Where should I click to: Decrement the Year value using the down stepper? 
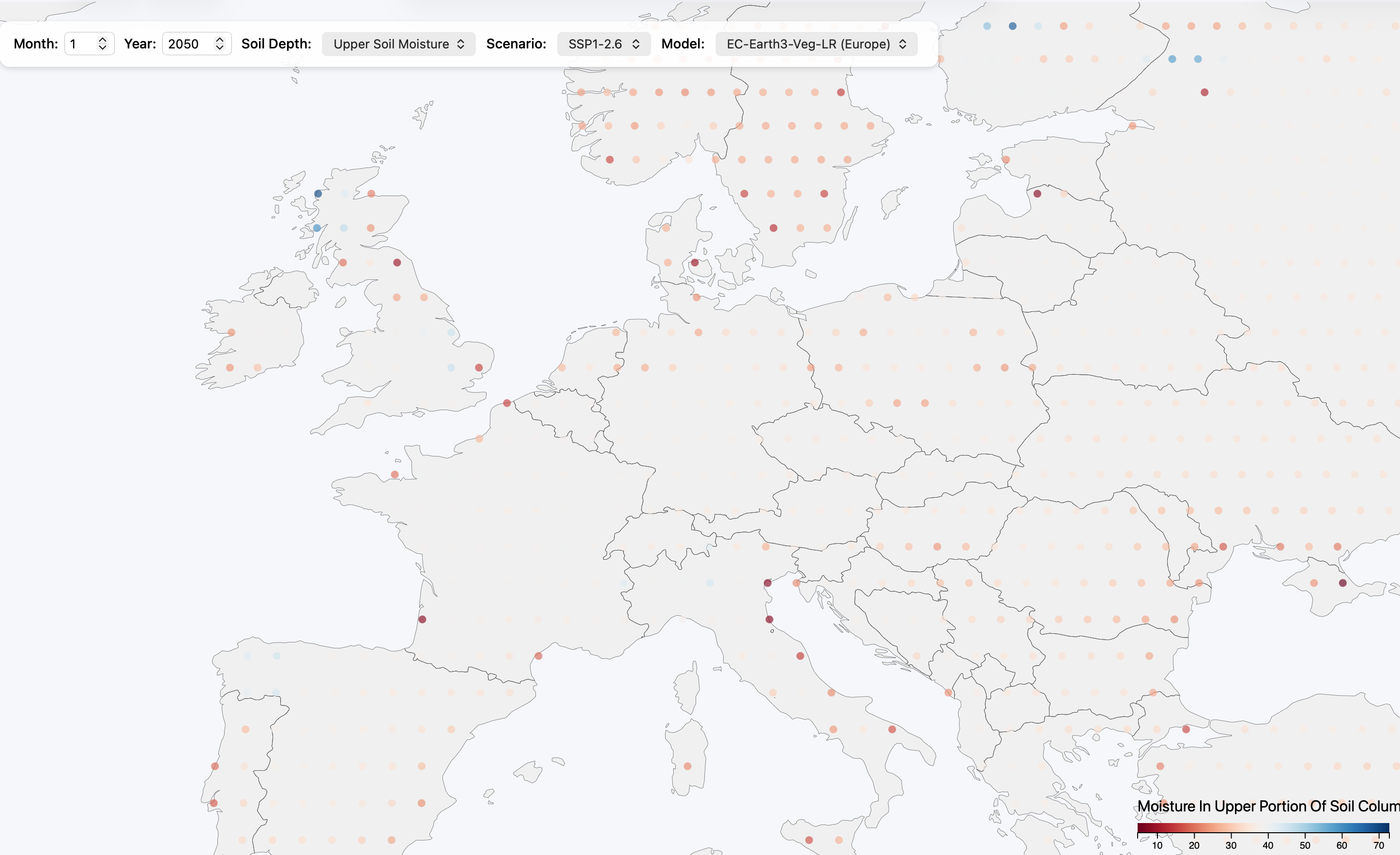pyautogui.click(x=221, y=48)
